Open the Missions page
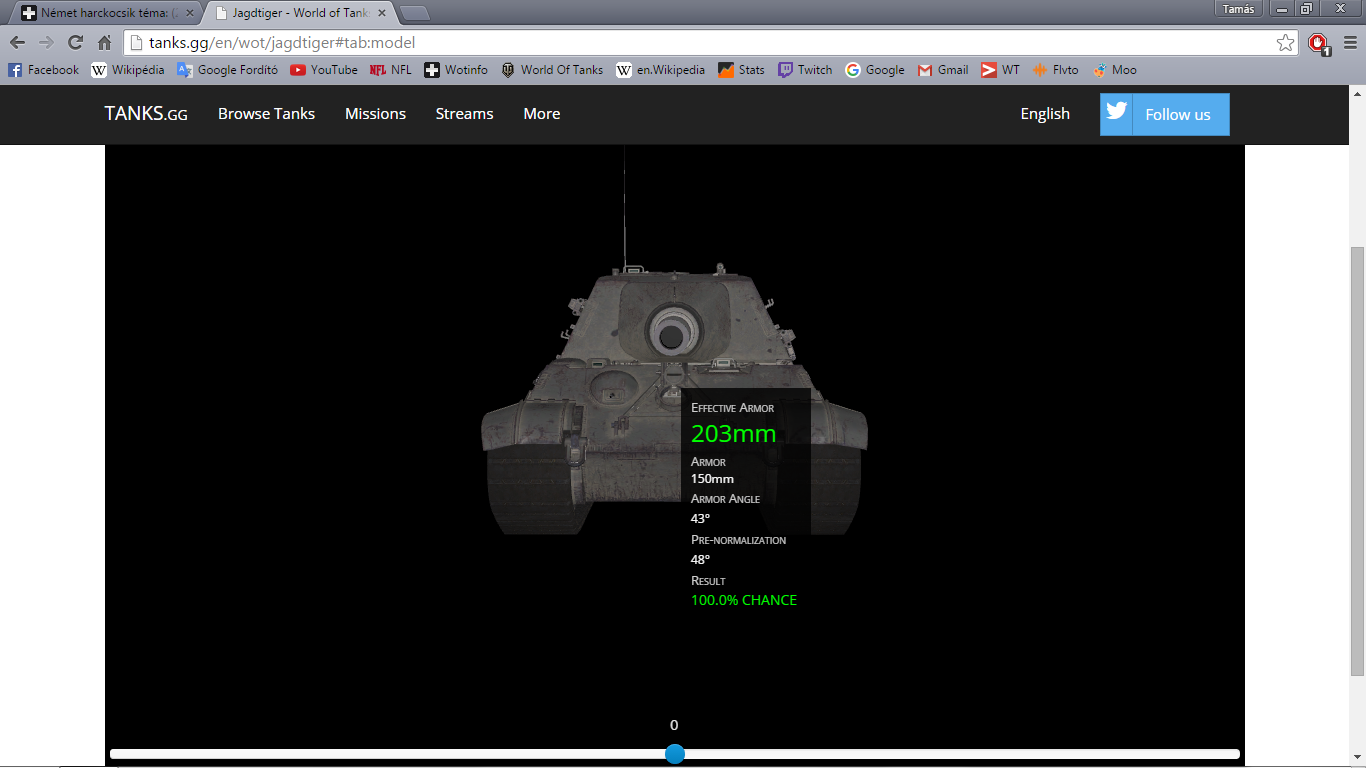The height and width of the screenshot is (768, 1366). coord(375,114)
